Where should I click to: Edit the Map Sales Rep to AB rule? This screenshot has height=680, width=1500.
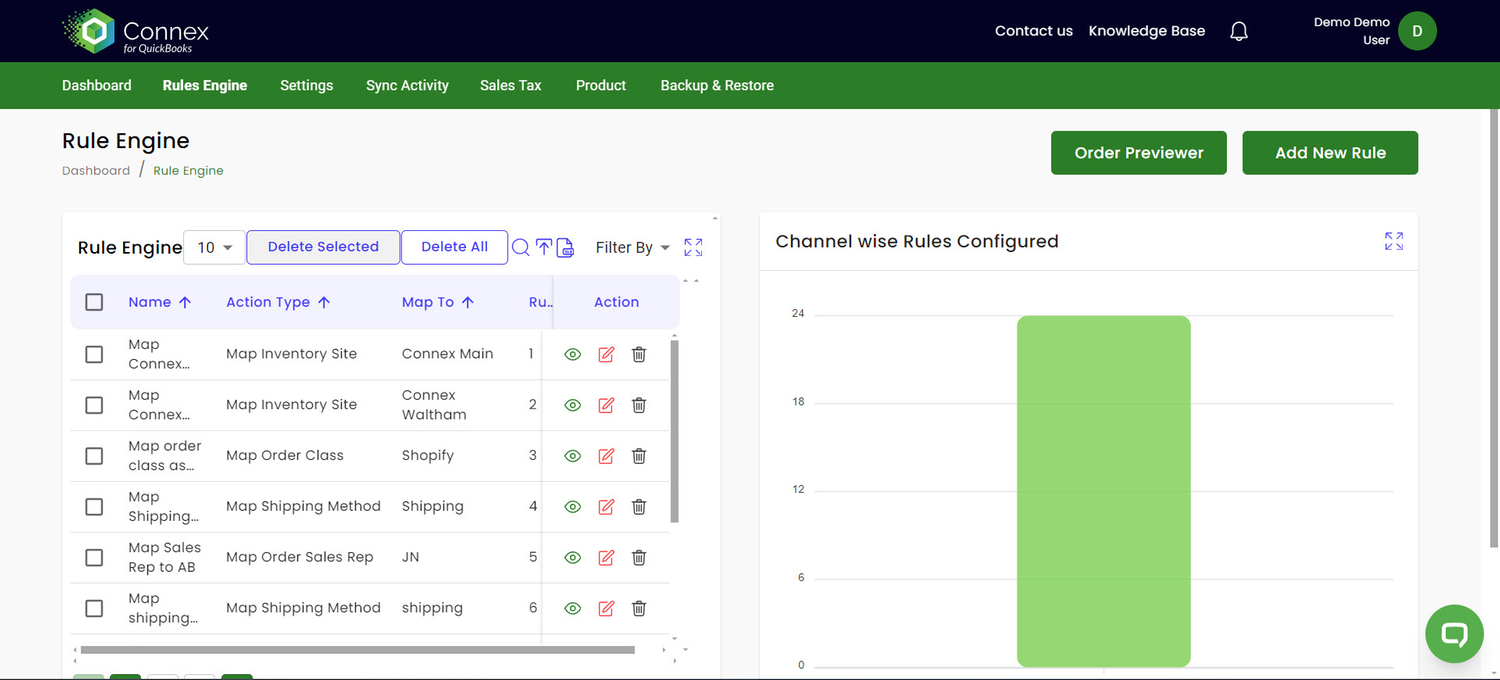tap(606, 557)
